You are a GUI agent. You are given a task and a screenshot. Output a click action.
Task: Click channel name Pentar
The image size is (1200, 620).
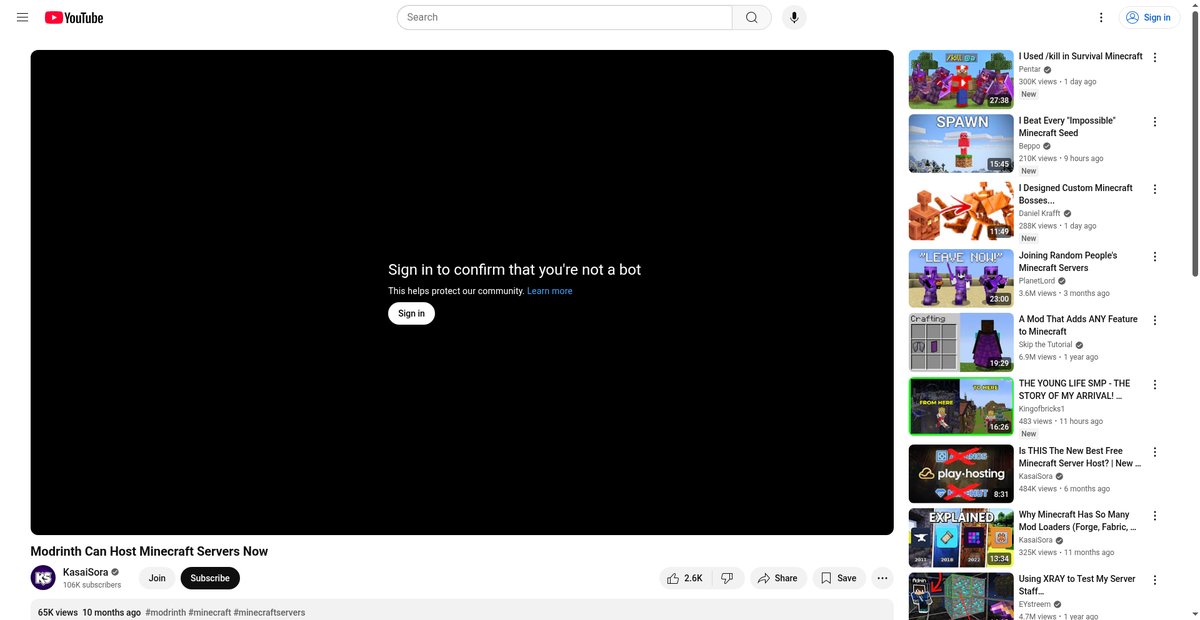pyautogui.click(x=1030, y=70)
